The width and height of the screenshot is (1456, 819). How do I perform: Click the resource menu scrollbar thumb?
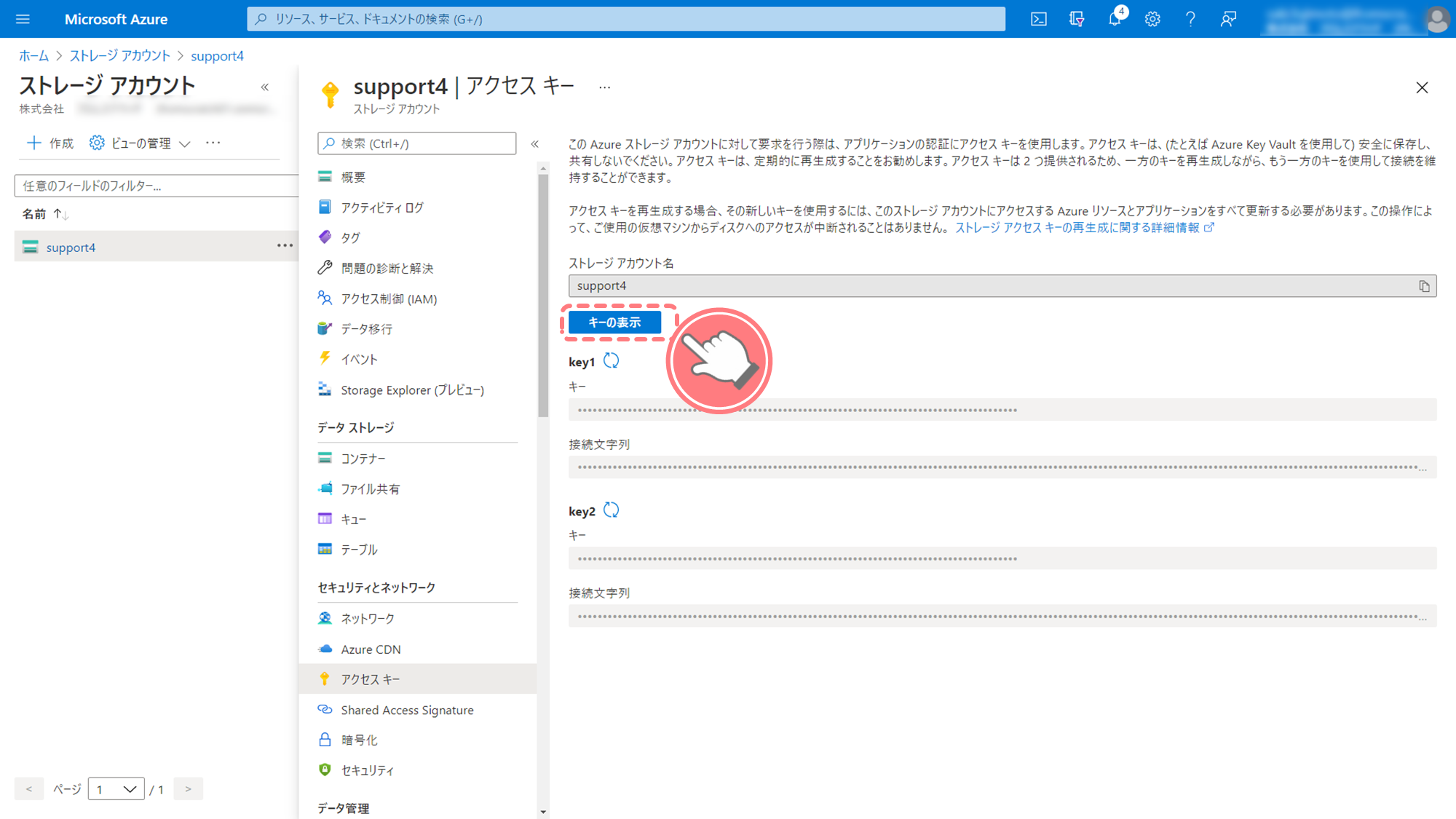pyautogui.click(x=543, y=295)
